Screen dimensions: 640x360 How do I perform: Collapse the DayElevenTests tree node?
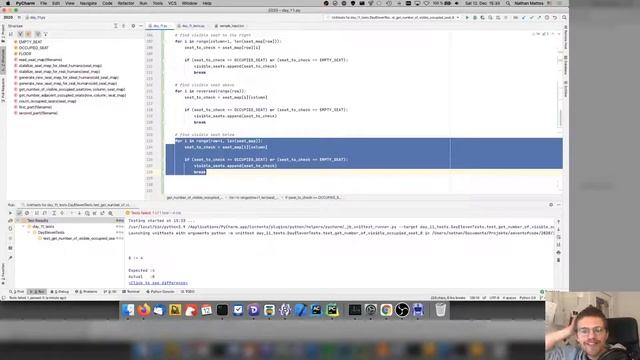tap(29, 233)
